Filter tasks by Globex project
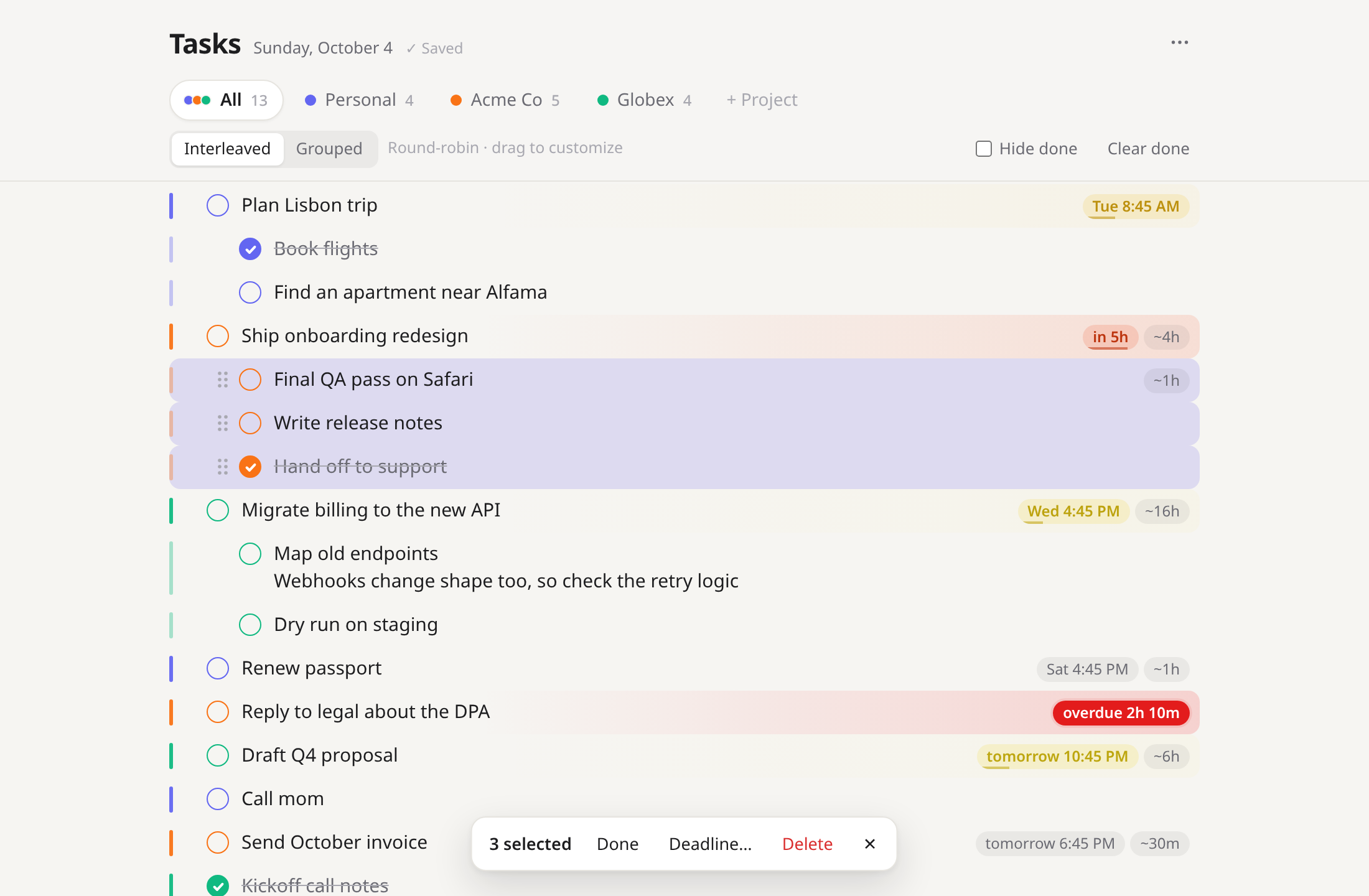 pyautogui.click(x=644, y=100)
